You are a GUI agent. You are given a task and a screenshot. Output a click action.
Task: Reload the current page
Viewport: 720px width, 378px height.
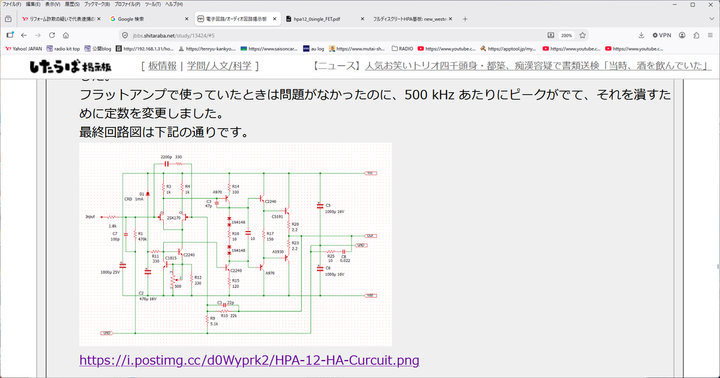pyautogui.click(x=52, y=35)
